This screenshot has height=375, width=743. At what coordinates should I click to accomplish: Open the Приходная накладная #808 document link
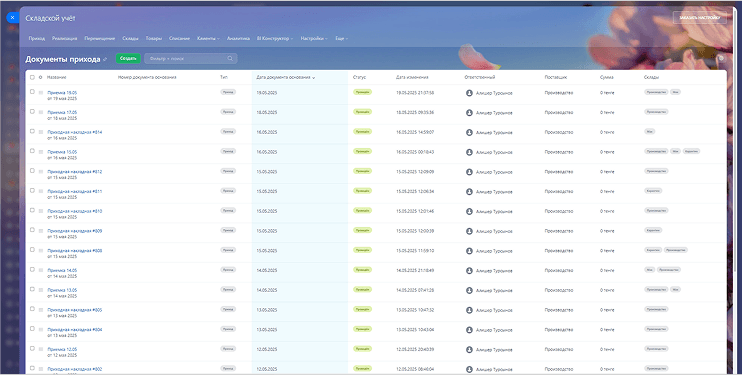tap(74, 251)
